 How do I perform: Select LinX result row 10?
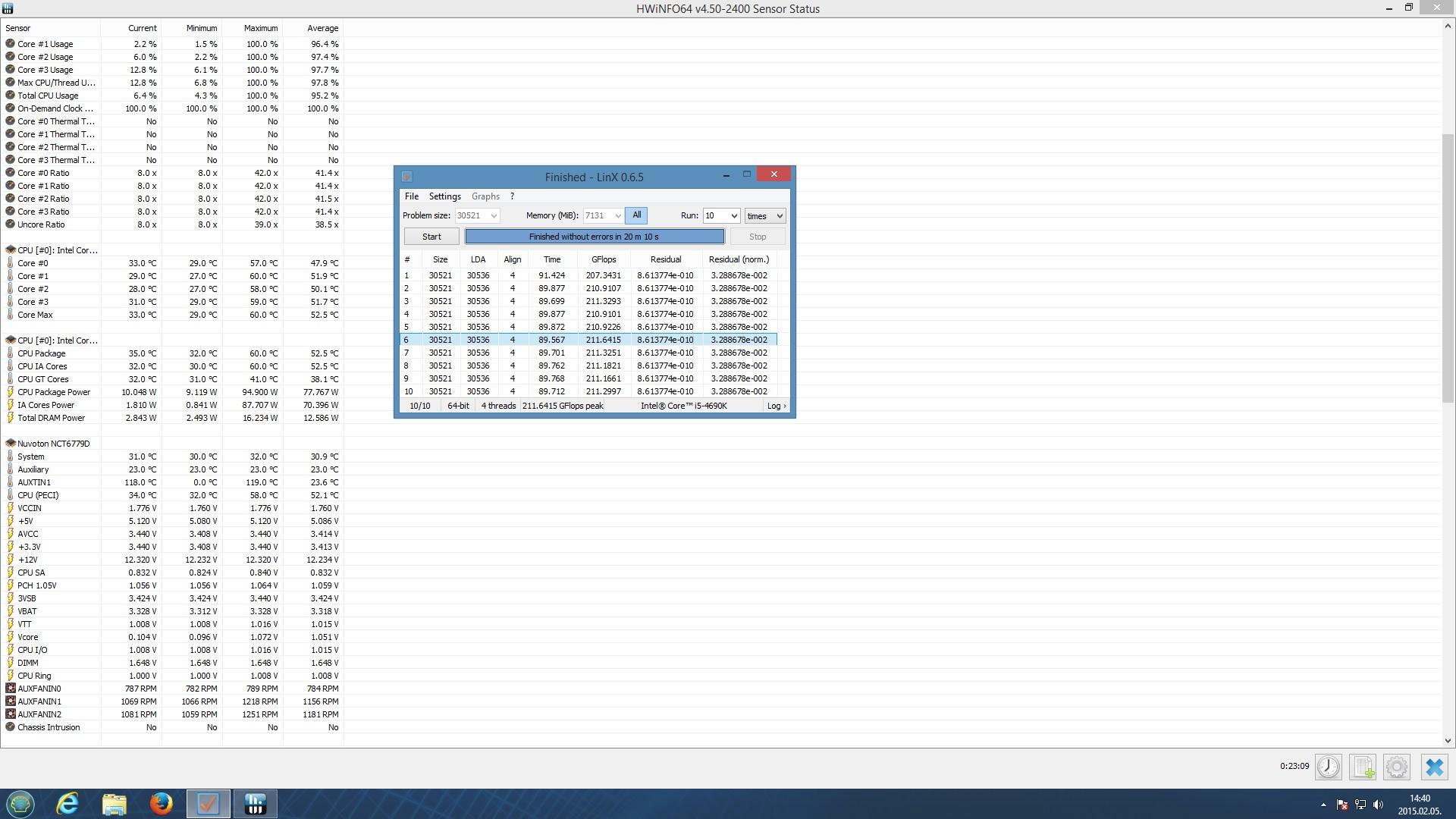[x=588, y=391]
